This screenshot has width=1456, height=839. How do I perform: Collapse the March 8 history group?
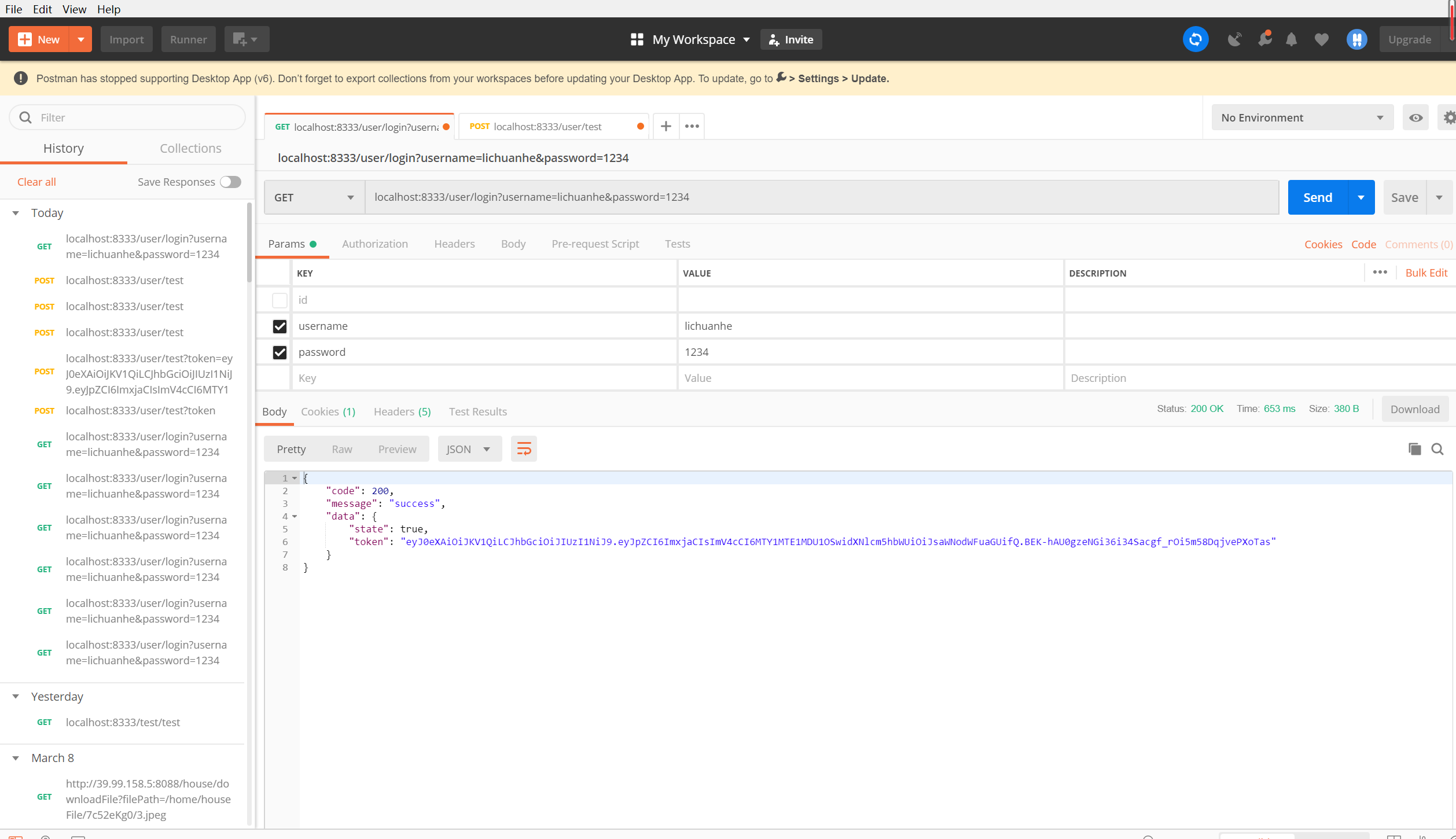pos(16,758)
